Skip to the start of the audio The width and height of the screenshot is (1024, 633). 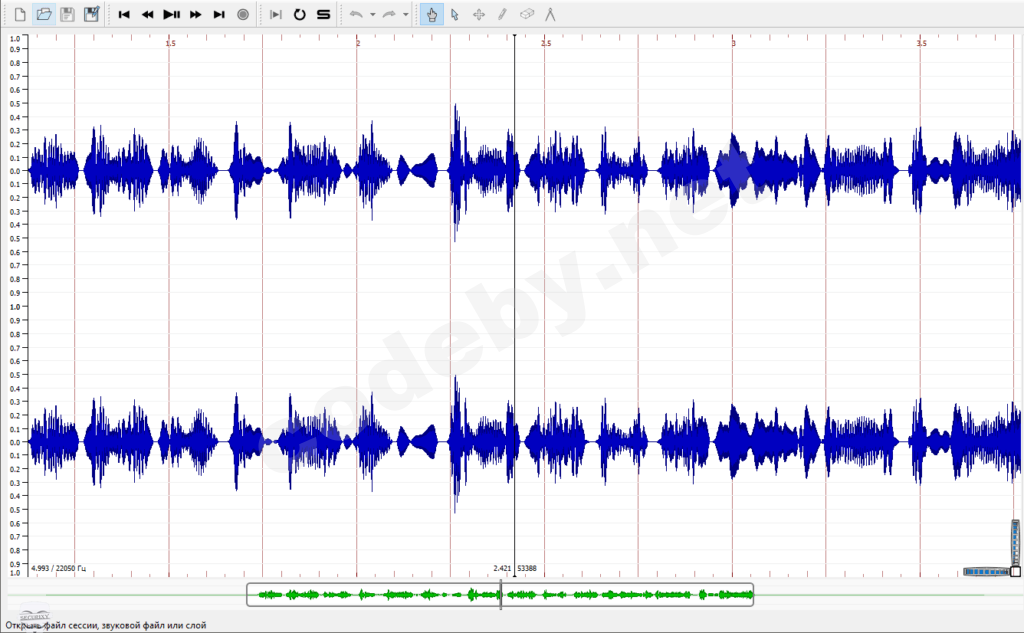pos(124,14)
